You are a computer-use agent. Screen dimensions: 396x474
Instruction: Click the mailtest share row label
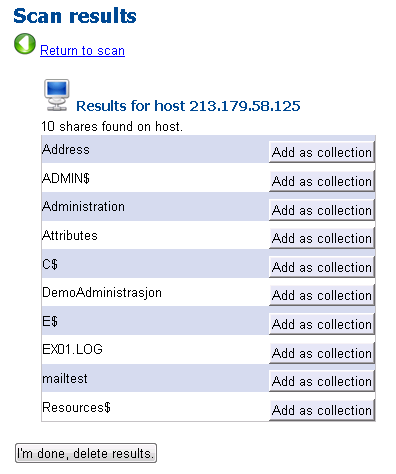point(65,378)
